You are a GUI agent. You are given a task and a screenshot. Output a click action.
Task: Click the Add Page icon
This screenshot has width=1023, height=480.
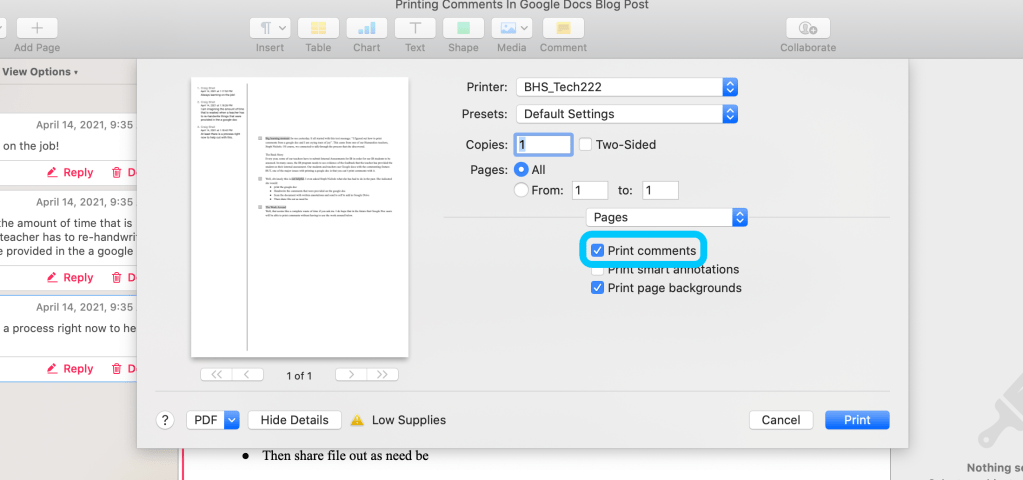37,29
